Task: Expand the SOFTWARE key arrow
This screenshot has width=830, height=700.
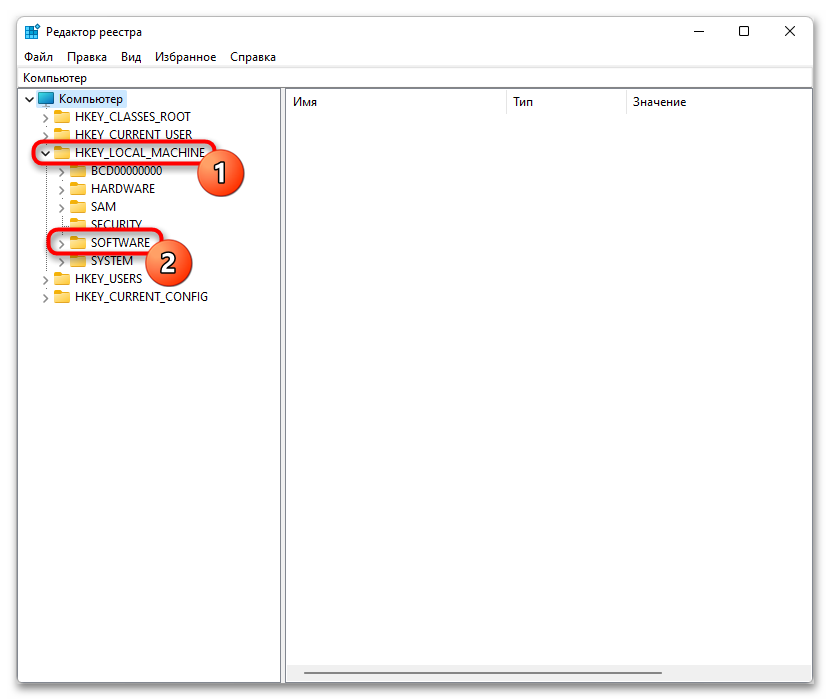Action: [x=61, y=243]
